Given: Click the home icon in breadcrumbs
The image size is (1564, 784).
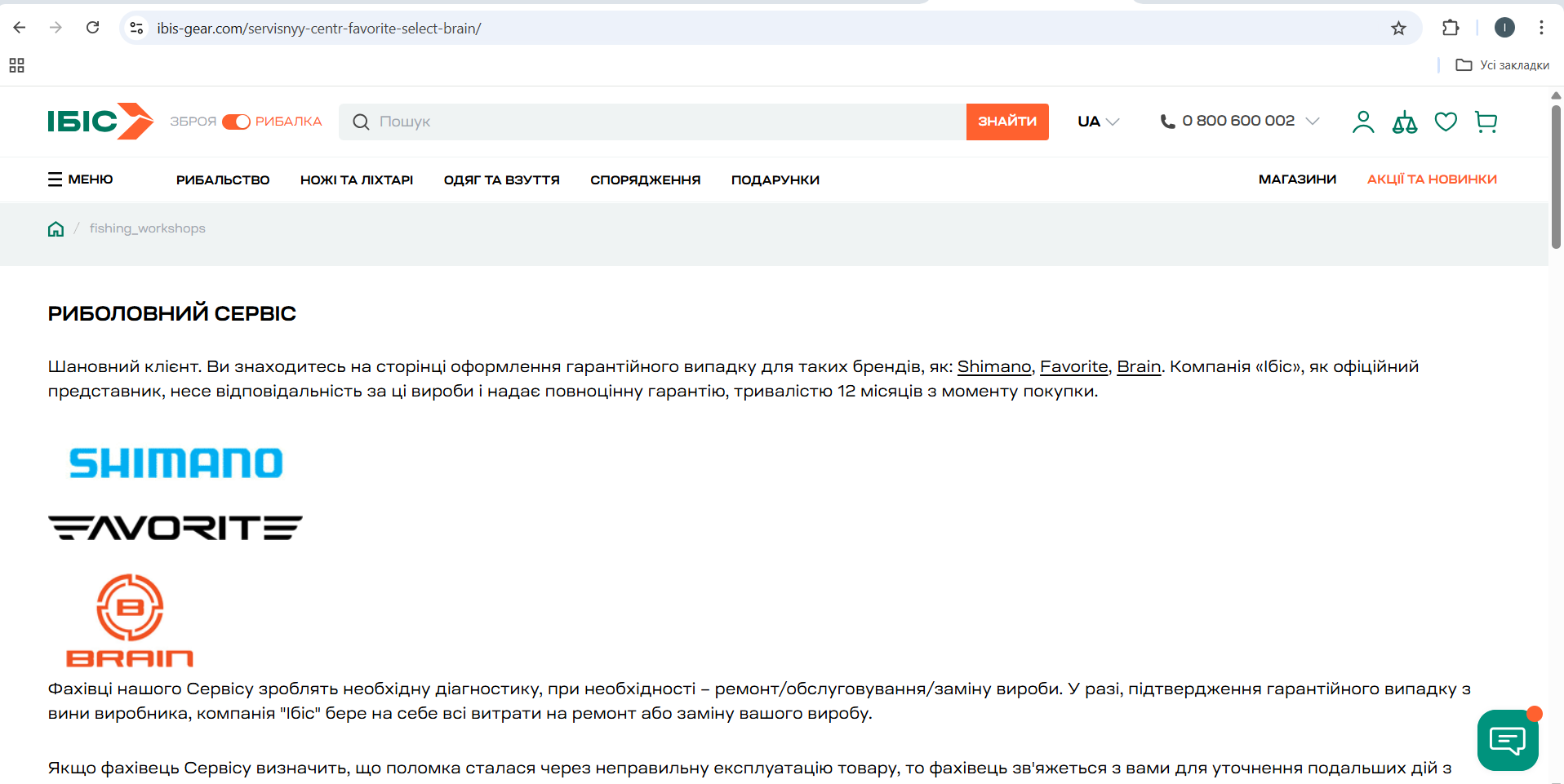Looking at the screenshot, I should (x=56, y=228).
